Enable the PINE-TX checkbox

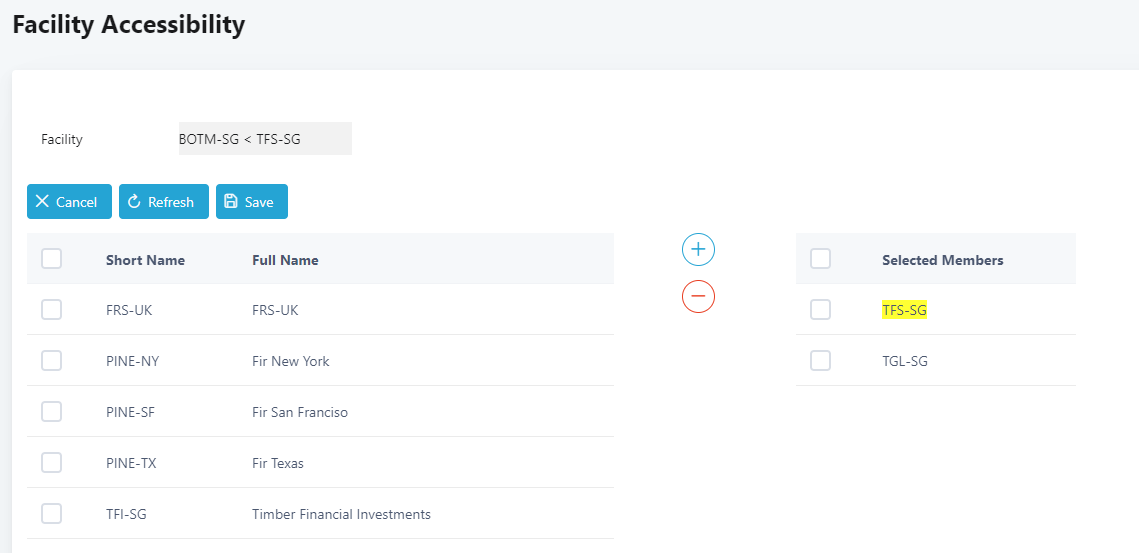(52, 463)
